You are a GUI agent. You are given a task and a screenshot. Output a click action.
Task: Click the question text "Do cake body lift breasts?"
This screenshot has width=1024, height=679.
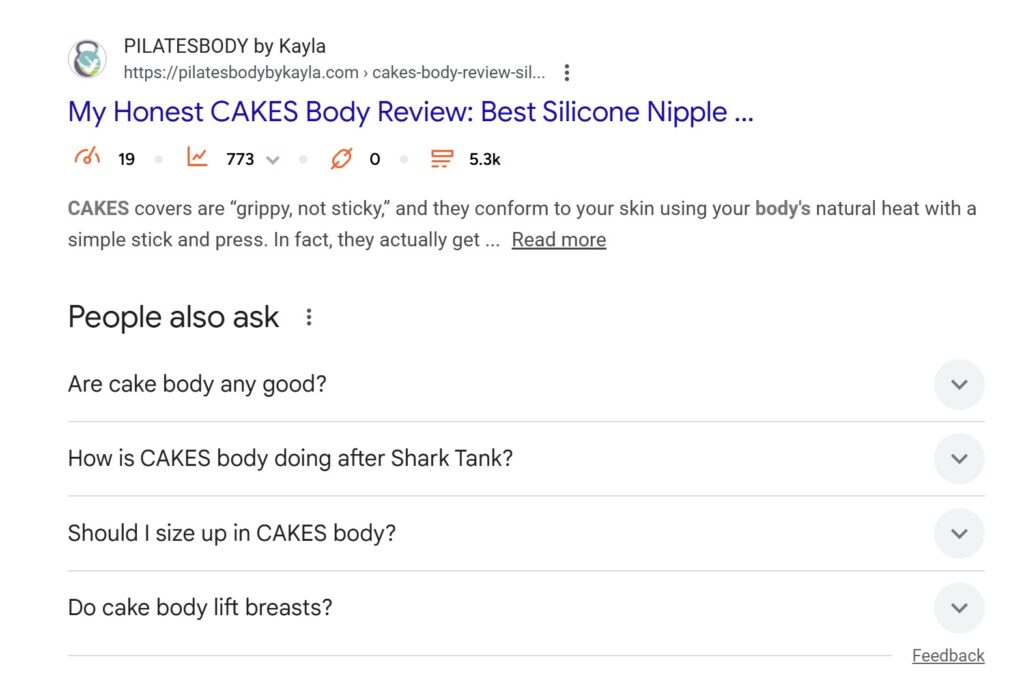tap(200, 607)
